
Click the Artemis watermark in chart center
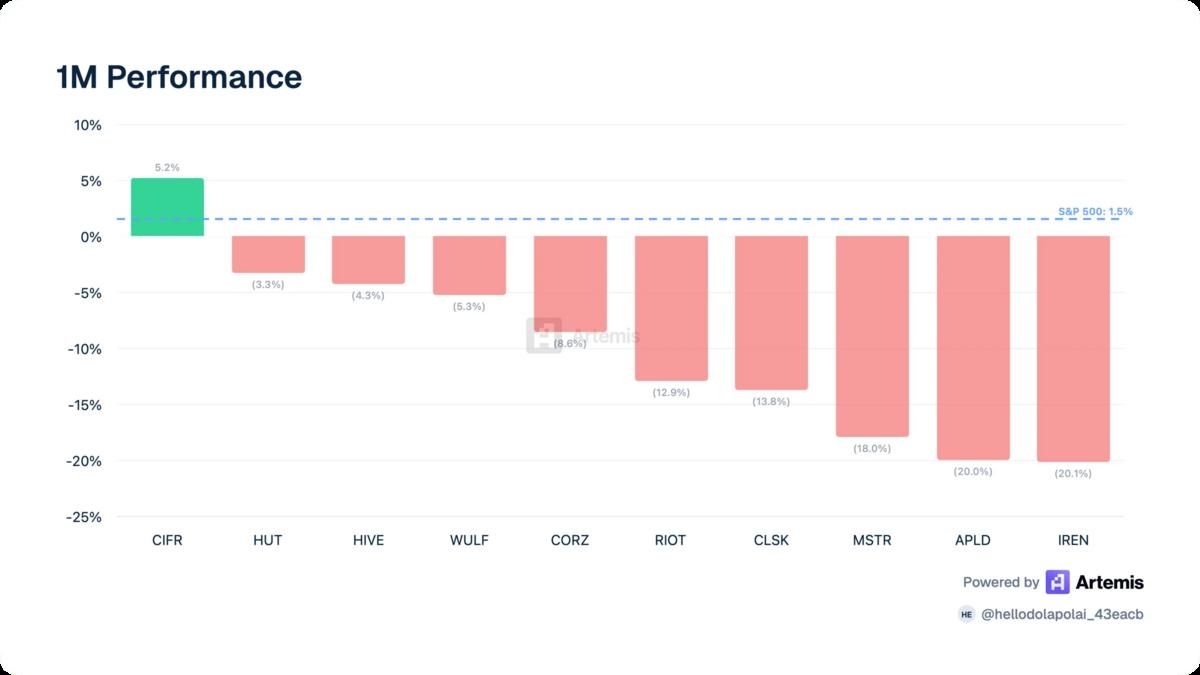tap(583, 336)
